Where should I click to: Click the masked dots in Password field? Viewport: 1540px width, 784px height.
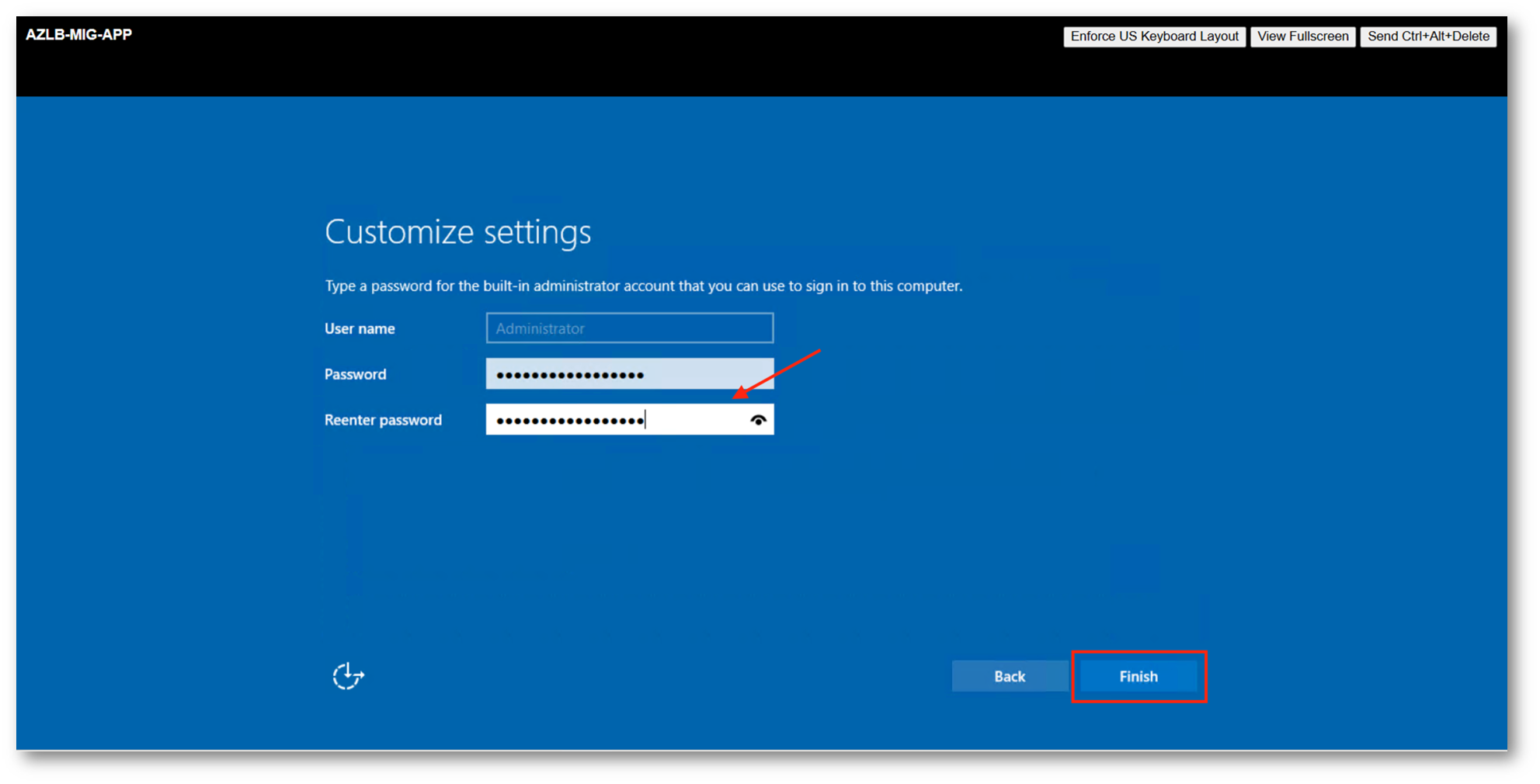[570, 376]
